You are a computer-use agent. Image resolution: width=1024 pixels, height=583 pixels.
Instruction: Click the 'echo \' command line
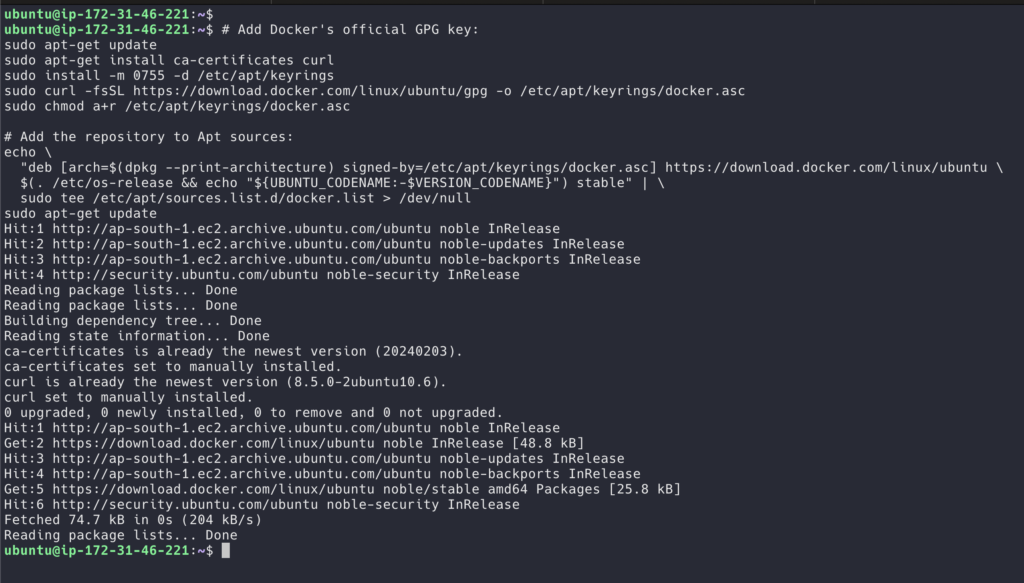tap(28, 152)
